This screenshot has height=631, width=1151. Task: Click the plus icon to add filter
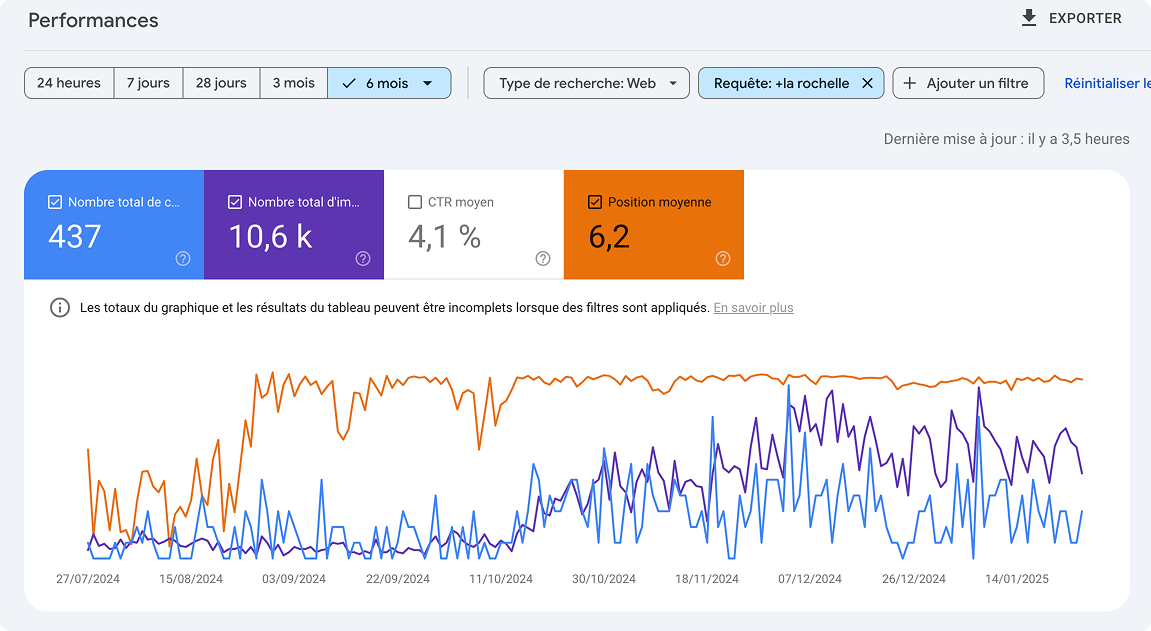[910, 83]
